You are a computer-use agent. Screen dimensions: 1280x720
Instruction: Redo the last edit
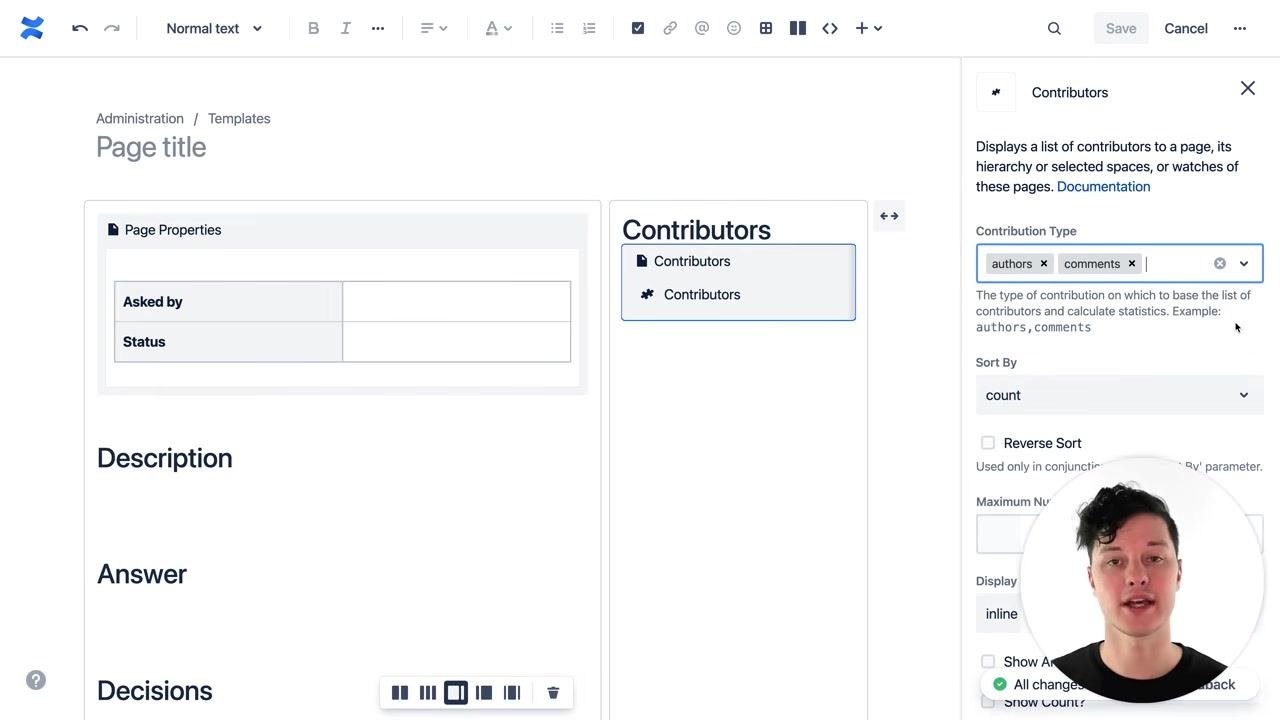coord(112,28)
